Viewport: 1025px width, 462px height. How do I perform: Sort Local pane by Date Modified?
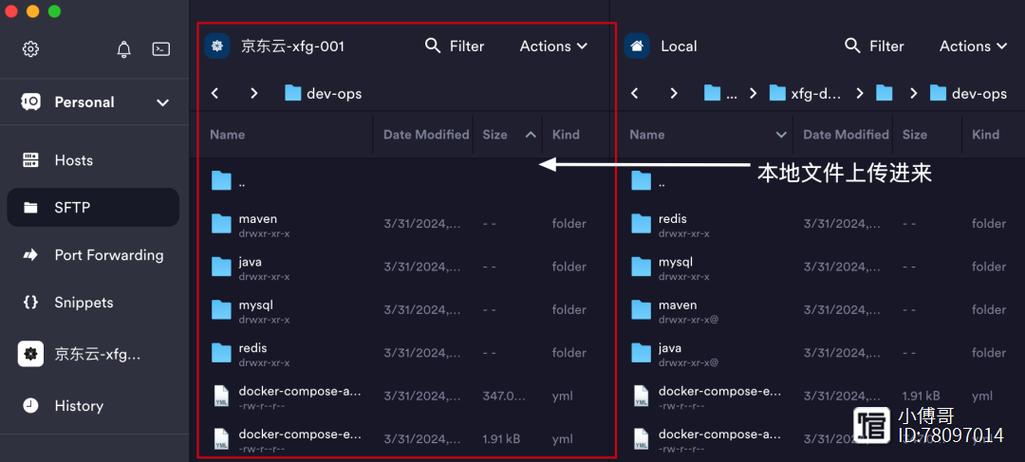tap(845, 135)
